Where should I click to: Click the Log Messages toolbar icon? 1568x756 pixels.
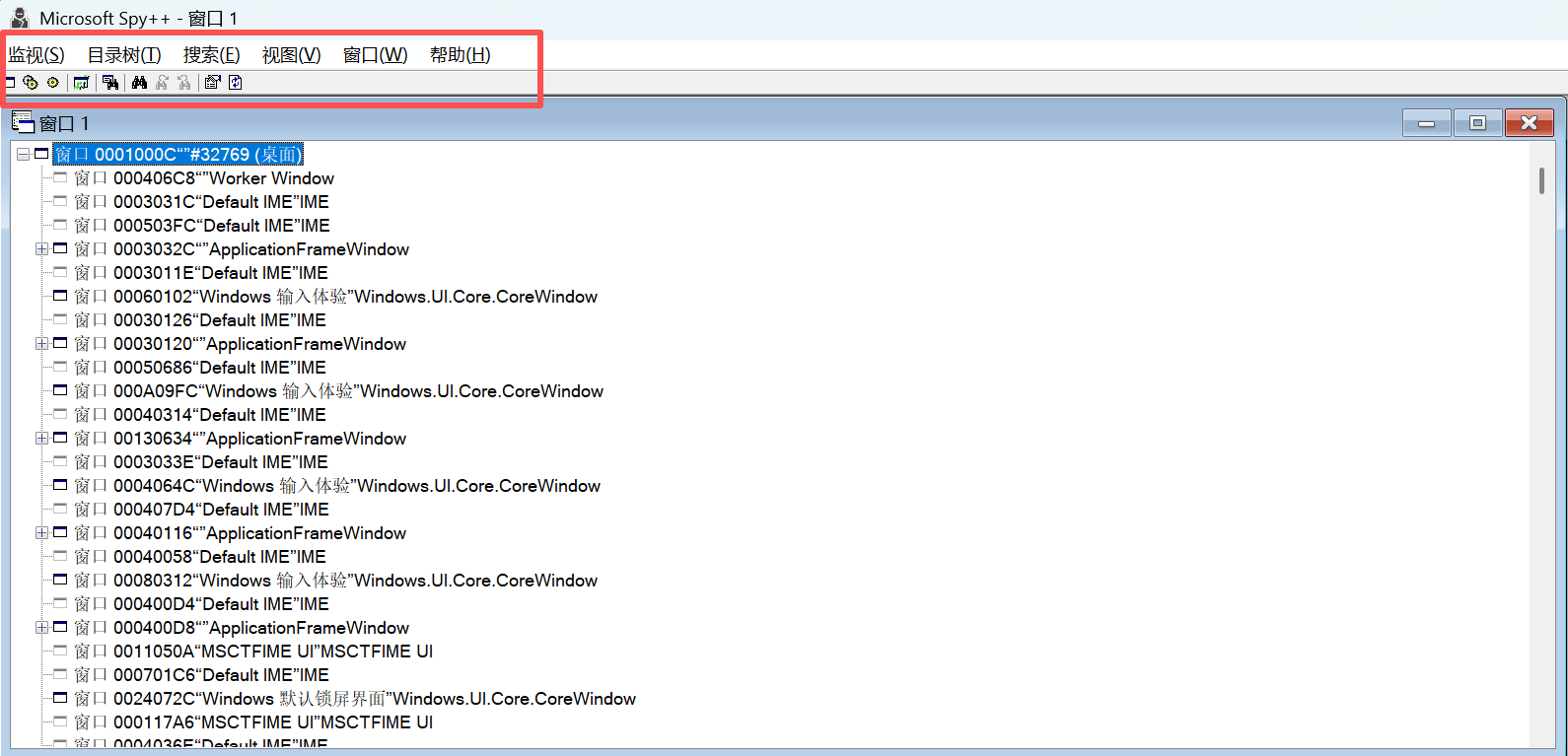(81, 83)
